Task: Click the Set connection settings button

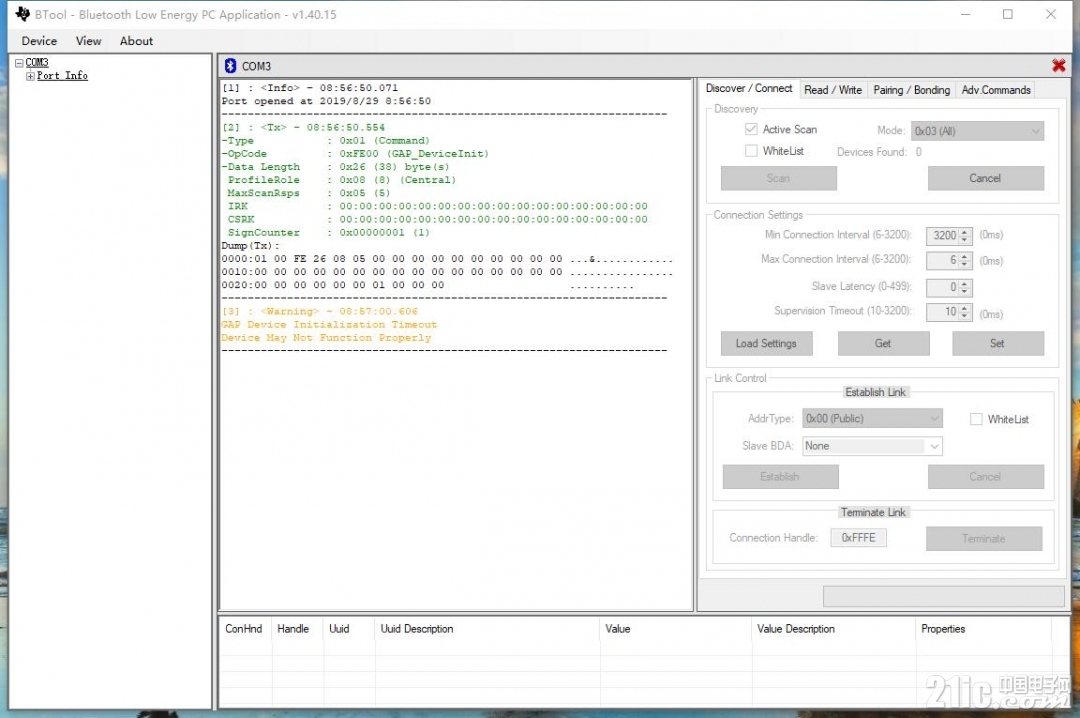Action: point(997,343)
